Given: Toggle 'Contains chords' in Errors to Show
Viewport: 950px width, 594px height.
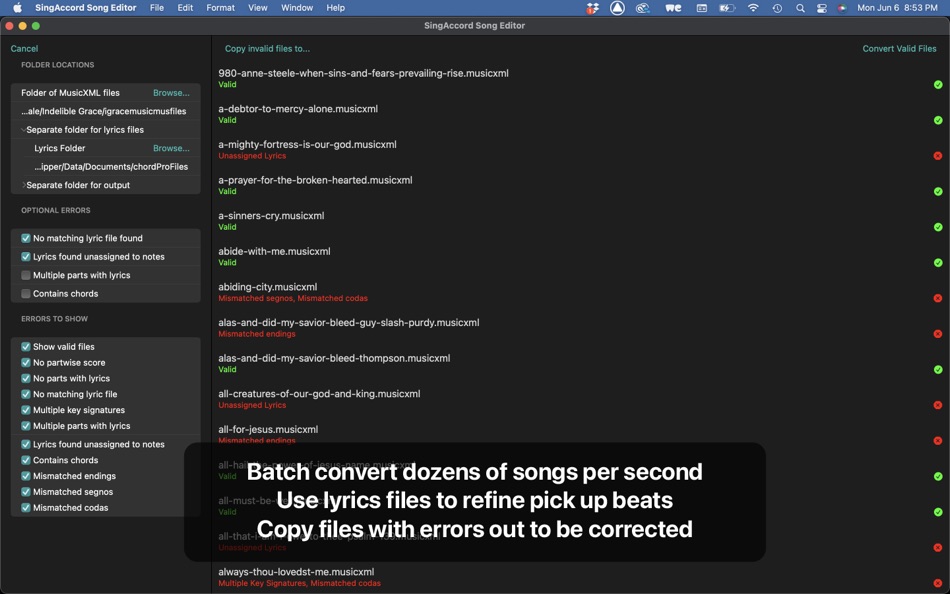Looking at the screenshot, I should pyautogui.click(x=25, y=460).
